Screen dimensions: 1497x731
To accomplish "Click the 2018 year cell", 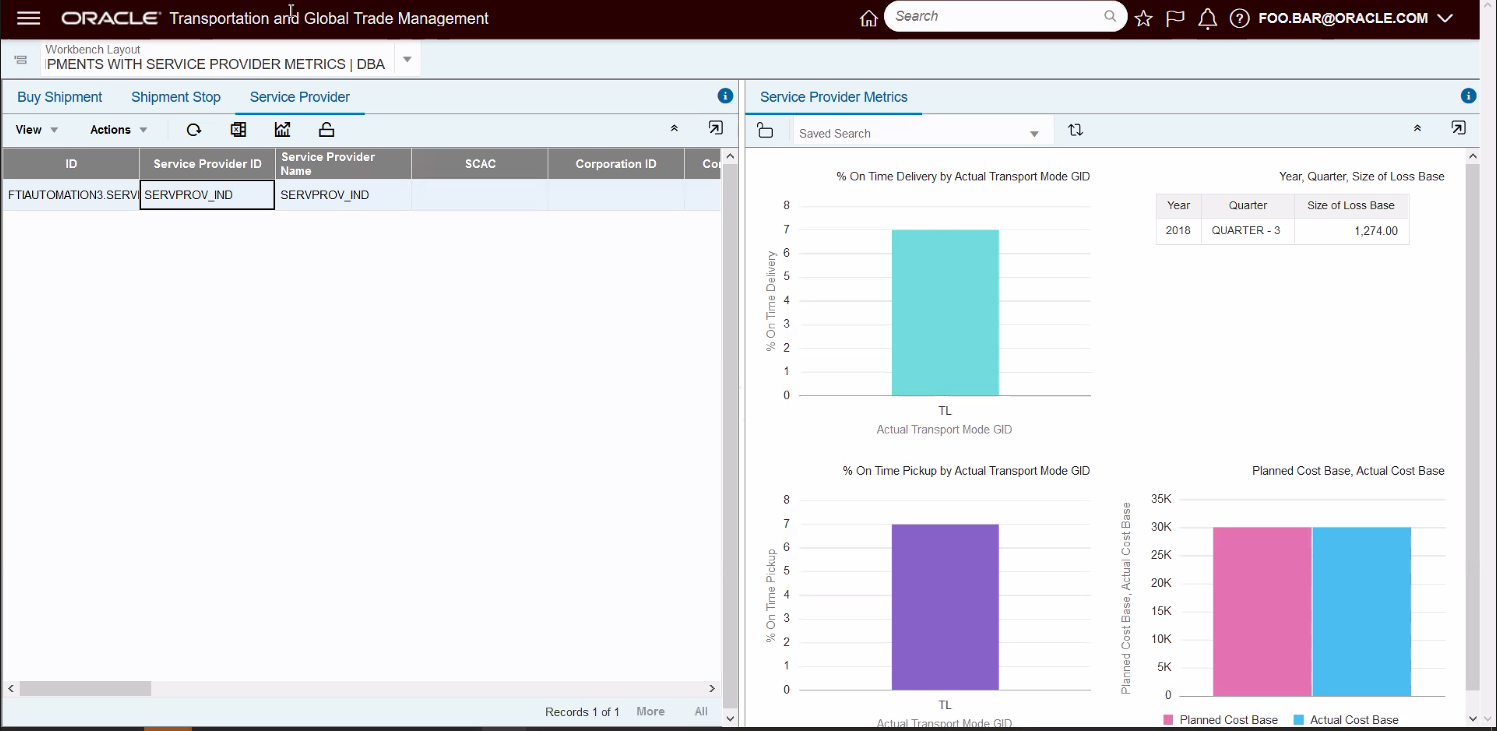I will point(1179,231).
